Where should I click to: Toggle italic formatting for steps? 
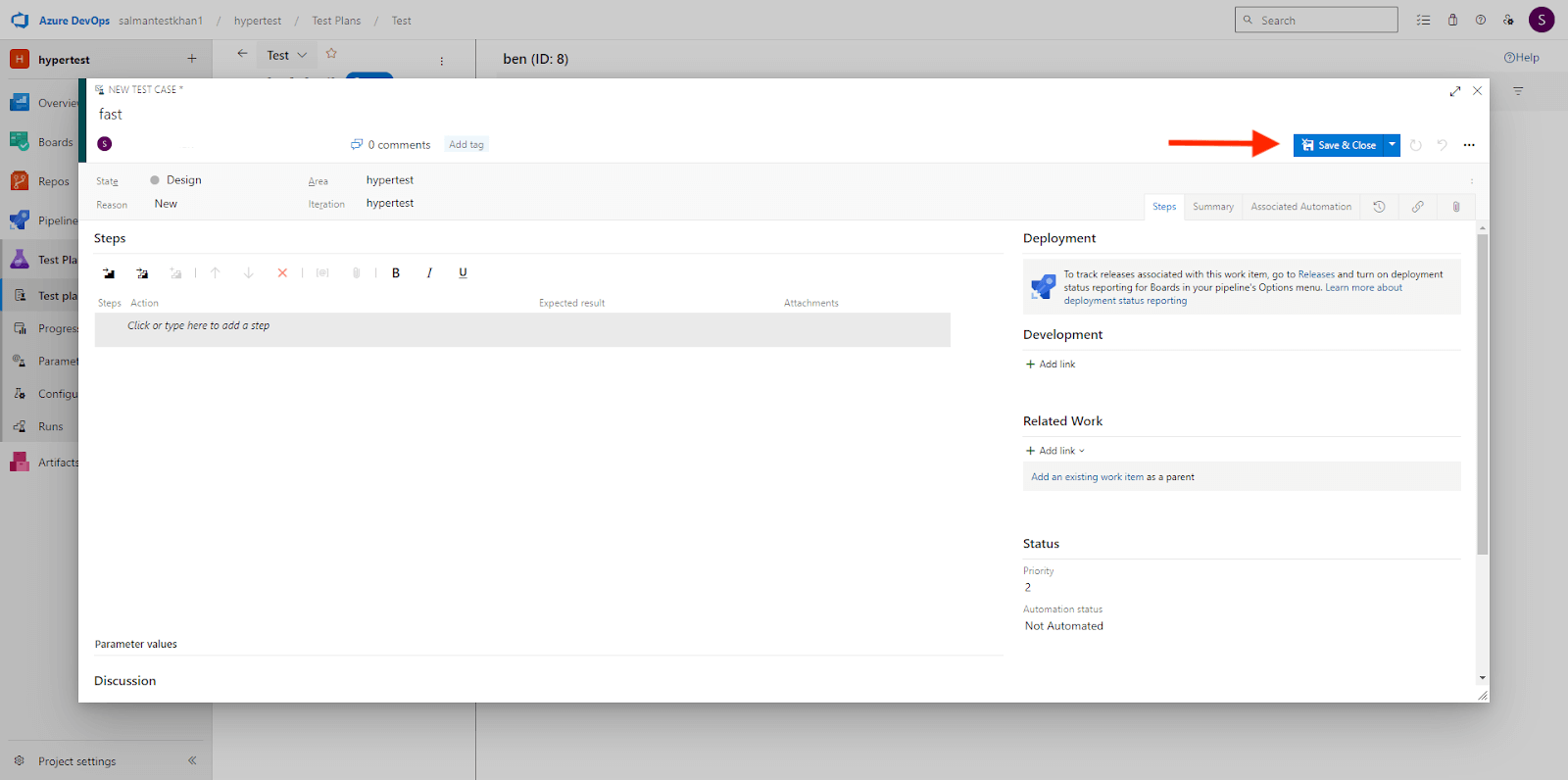(429, 273)
